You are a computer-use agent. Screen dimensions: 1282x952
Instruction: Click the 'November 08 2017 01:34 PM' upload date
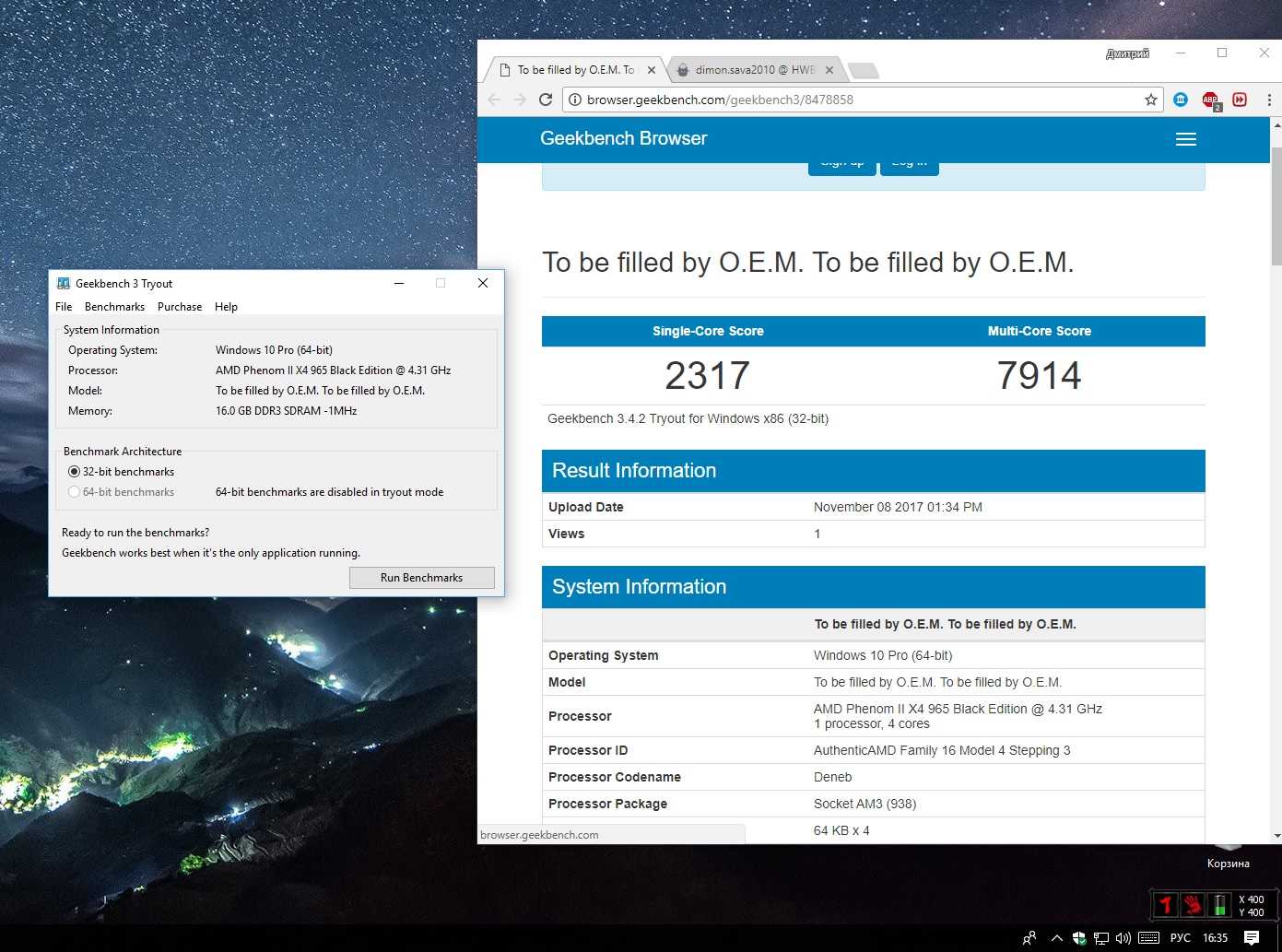click(898, 507)
